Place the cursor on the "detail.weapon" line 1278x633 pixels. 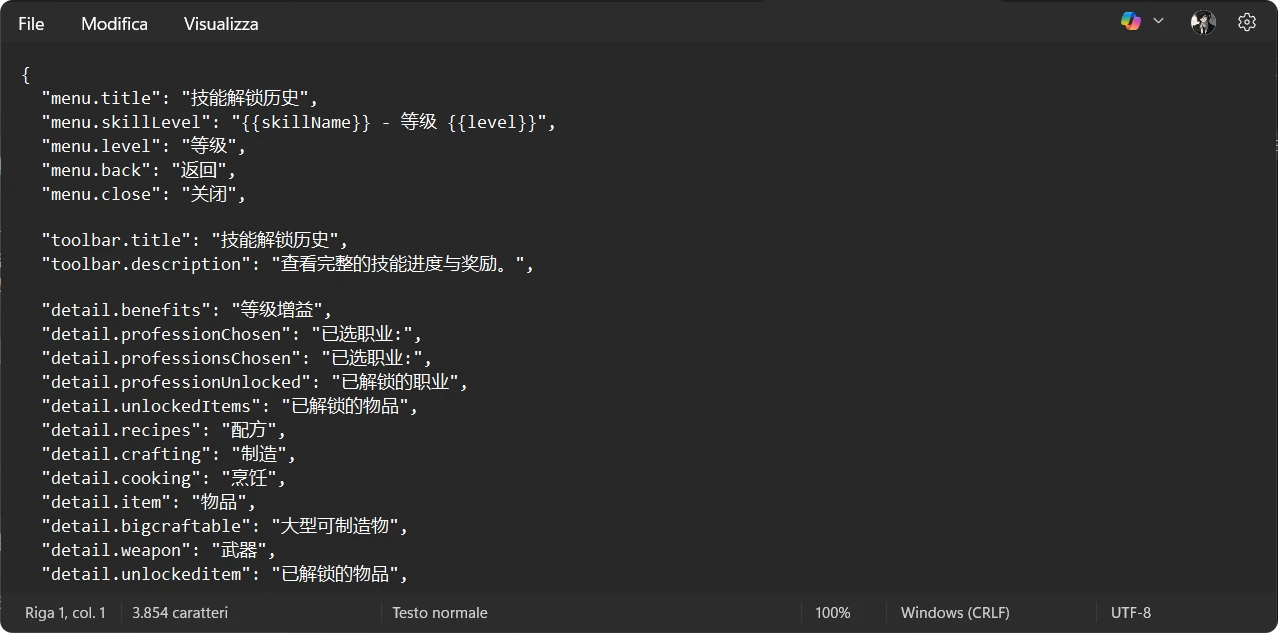pyautogui.click(x=158, y=550)
